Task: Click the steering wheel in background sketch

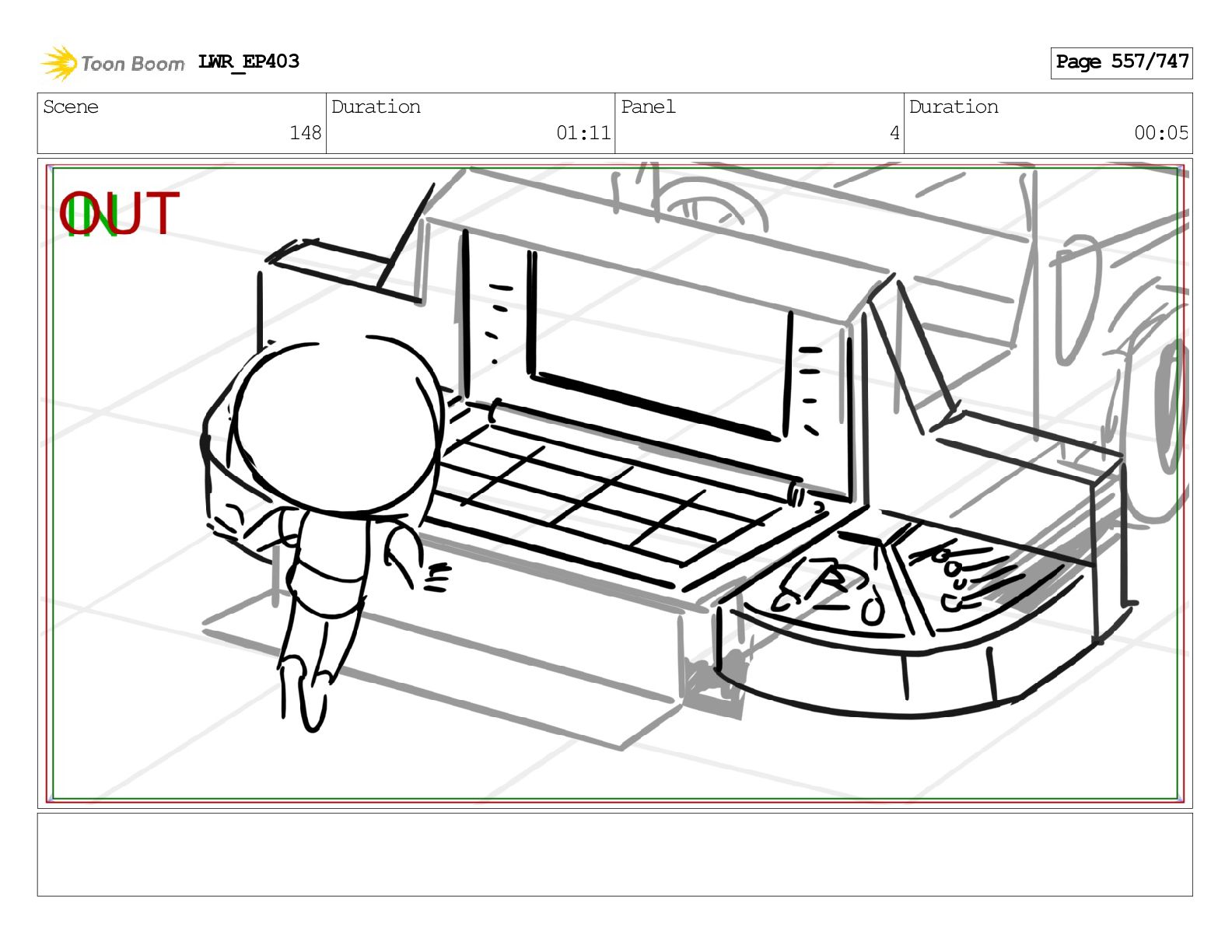Action: click(x=712, y=202)
